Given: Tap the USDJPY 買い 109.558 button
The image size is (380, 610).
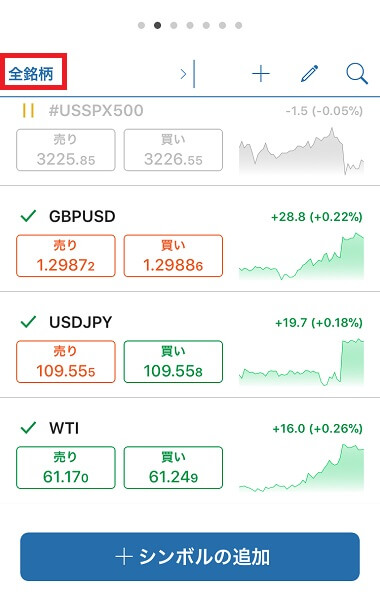Looking at the screenshot, I should 173,361.
